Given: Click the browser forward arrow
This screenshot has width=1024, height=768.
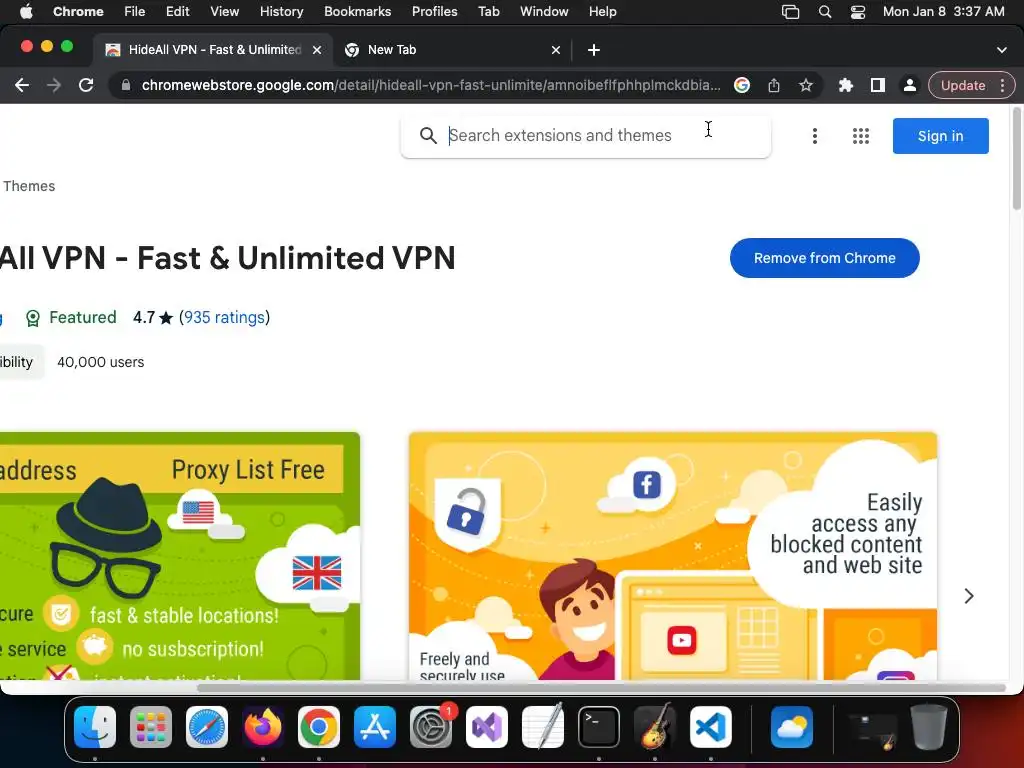Looking at the screenshot, I should pyautogui.click(x=54, y=86).
